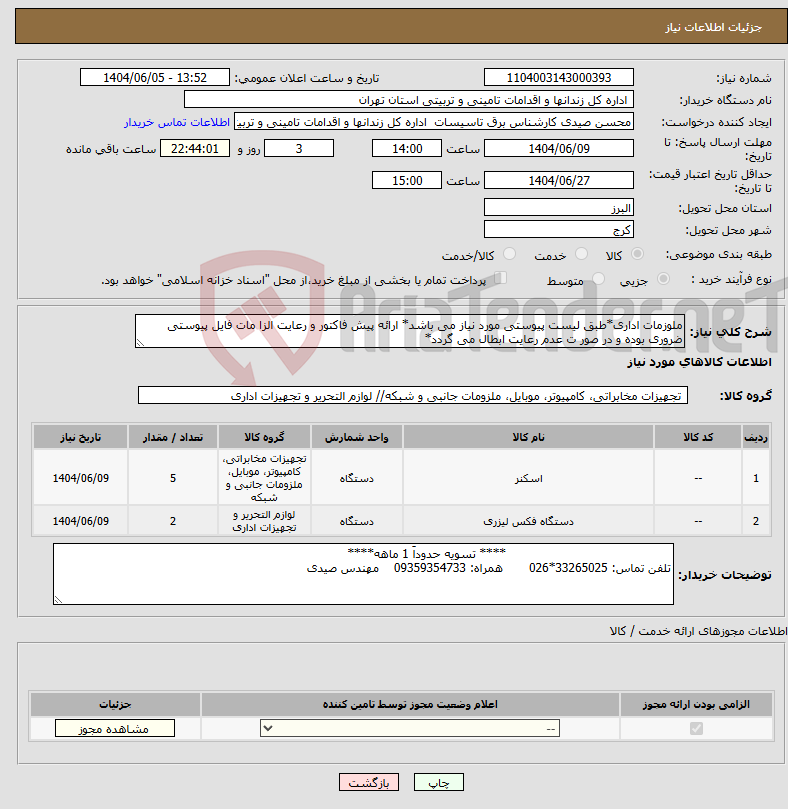Open the permit status dropdown
This screenshot has height=809, width=788.
410,729
